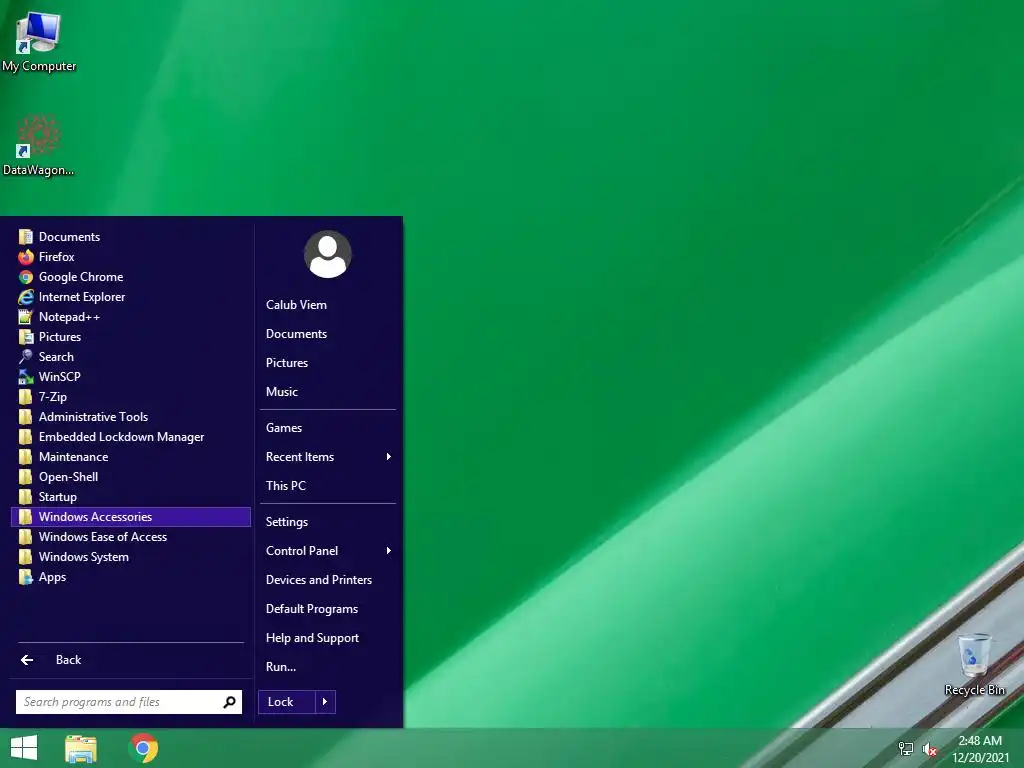
Task: Click the Pictures icon in programs list
Action: [25, 337]
